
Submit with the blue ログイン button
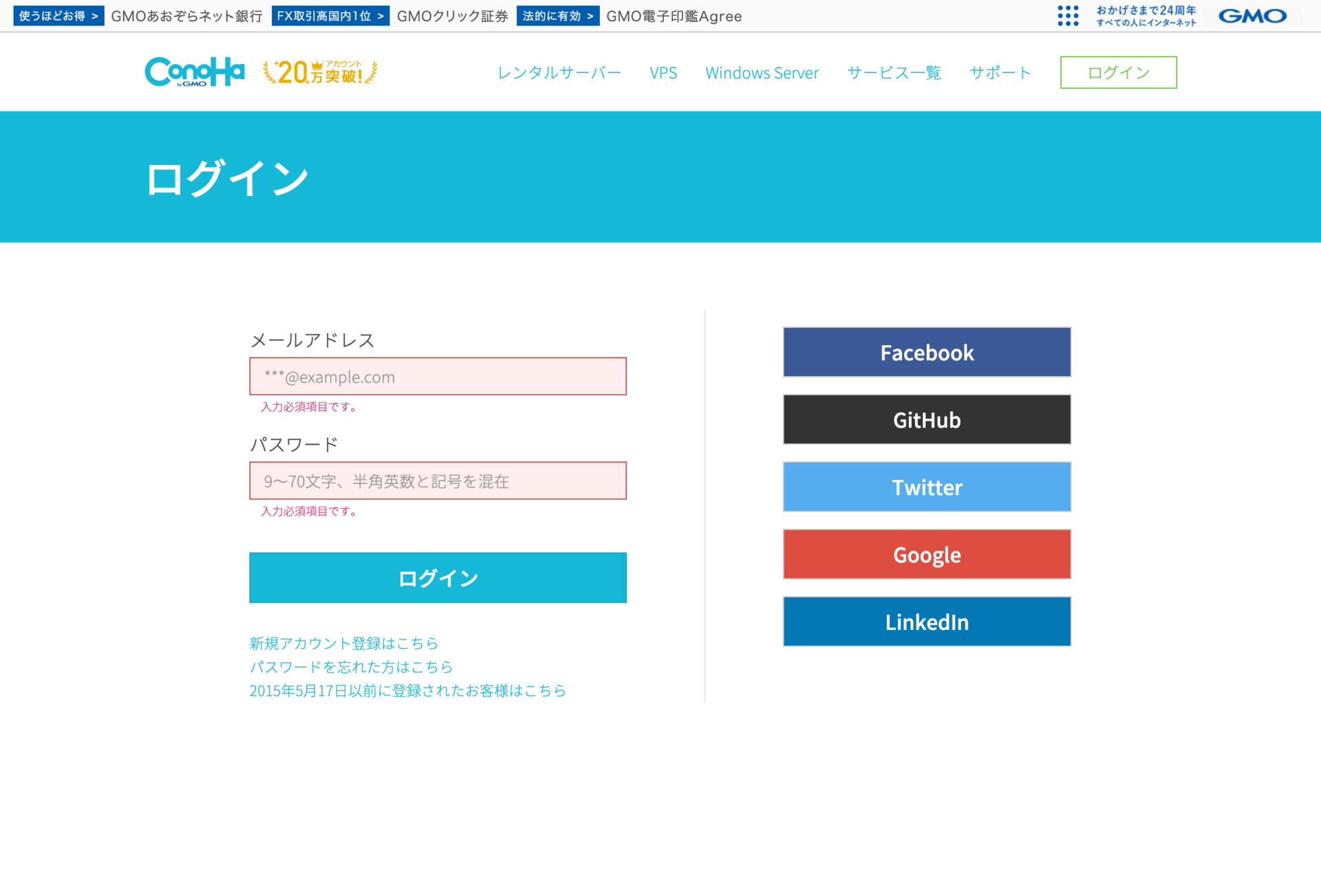point(438,578)
